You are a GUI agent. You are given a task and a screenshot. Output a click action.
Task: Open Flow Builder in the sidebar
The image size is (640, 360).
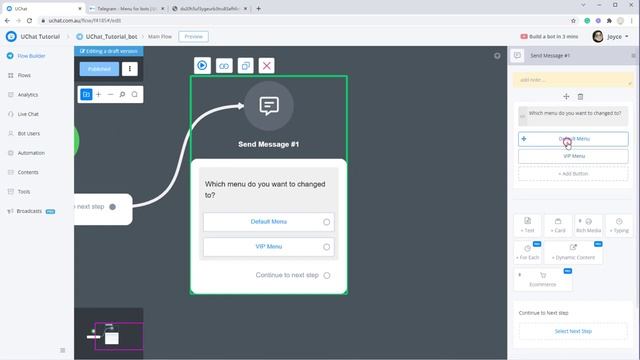click(31, 56)
